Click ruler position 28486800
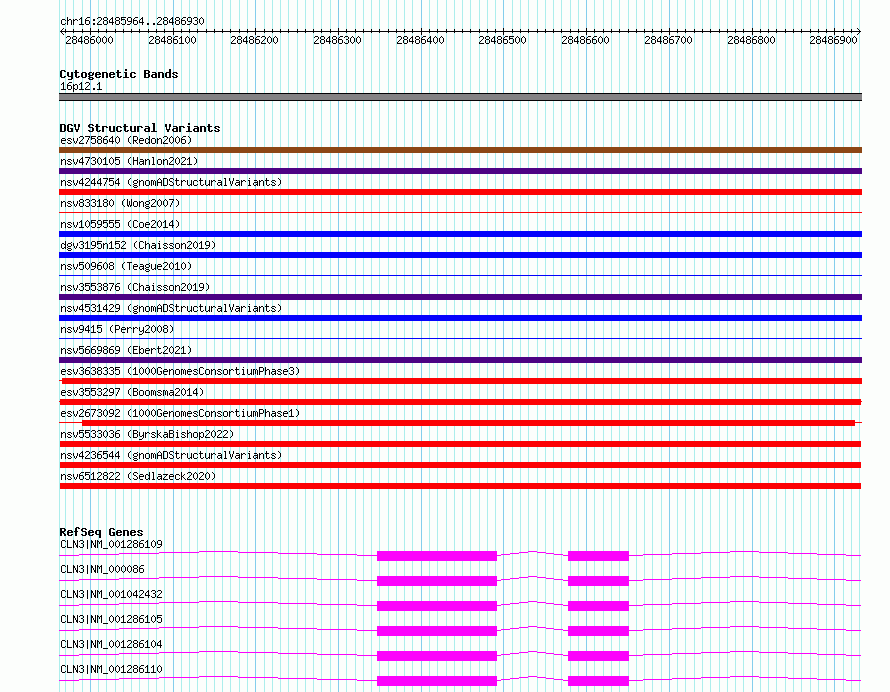 point(751,40)
